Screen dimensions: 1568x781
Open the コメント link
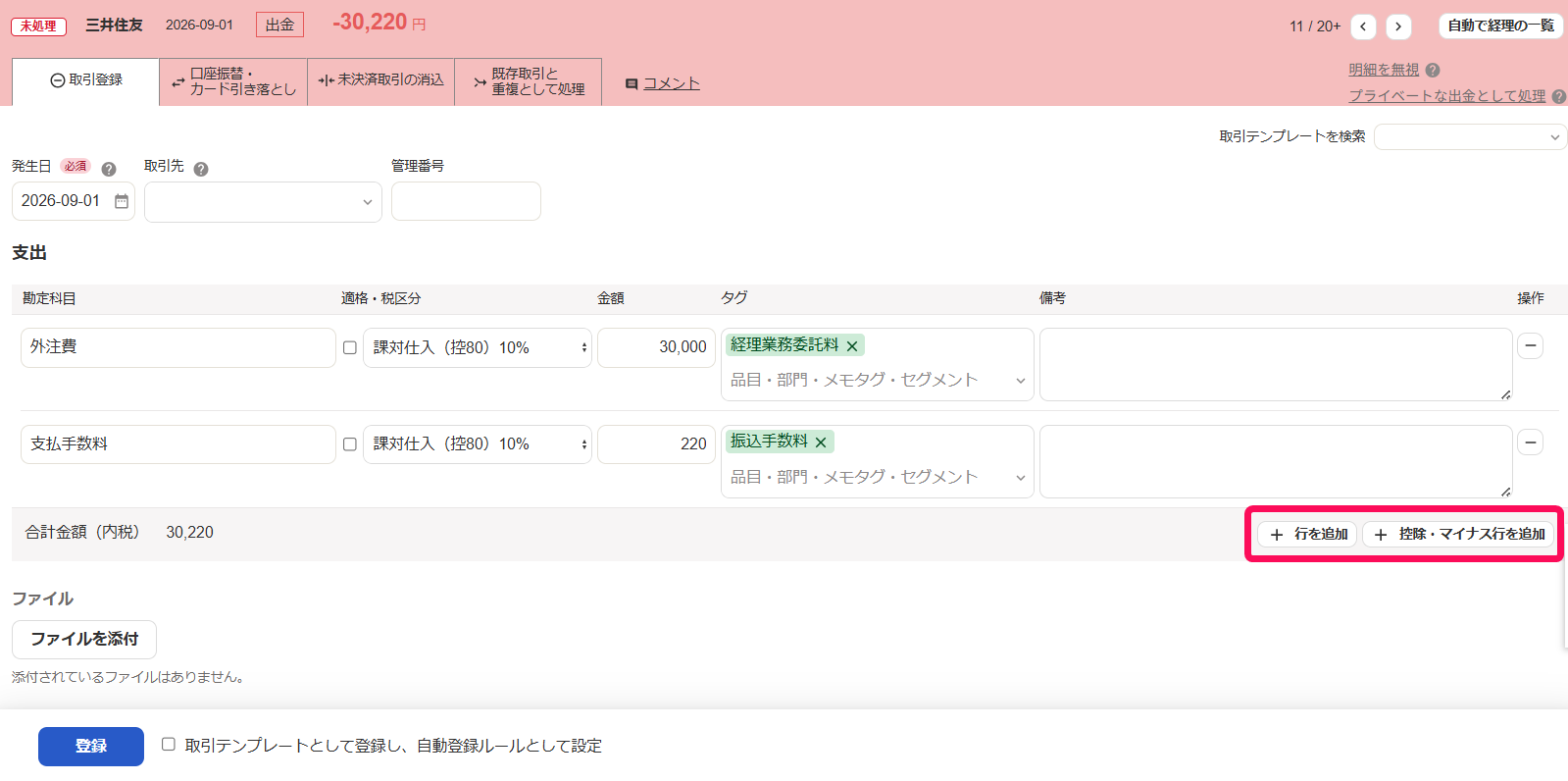pos(672,84)
